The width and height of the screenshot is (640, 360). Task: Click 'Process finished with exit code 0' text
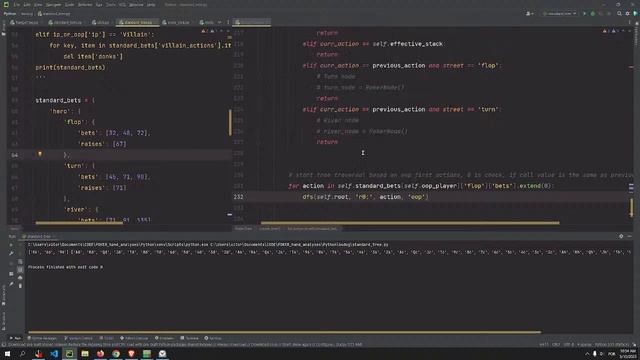pyautogui.click(x=65, y=267)
